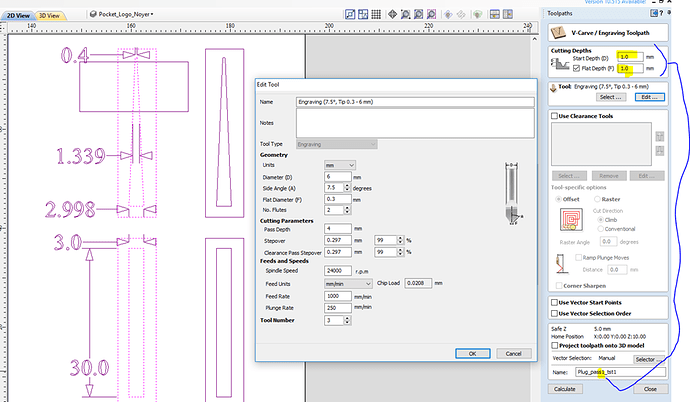690x402 pixels.
Task: Click the tool Edit... button
Action: 650,97
